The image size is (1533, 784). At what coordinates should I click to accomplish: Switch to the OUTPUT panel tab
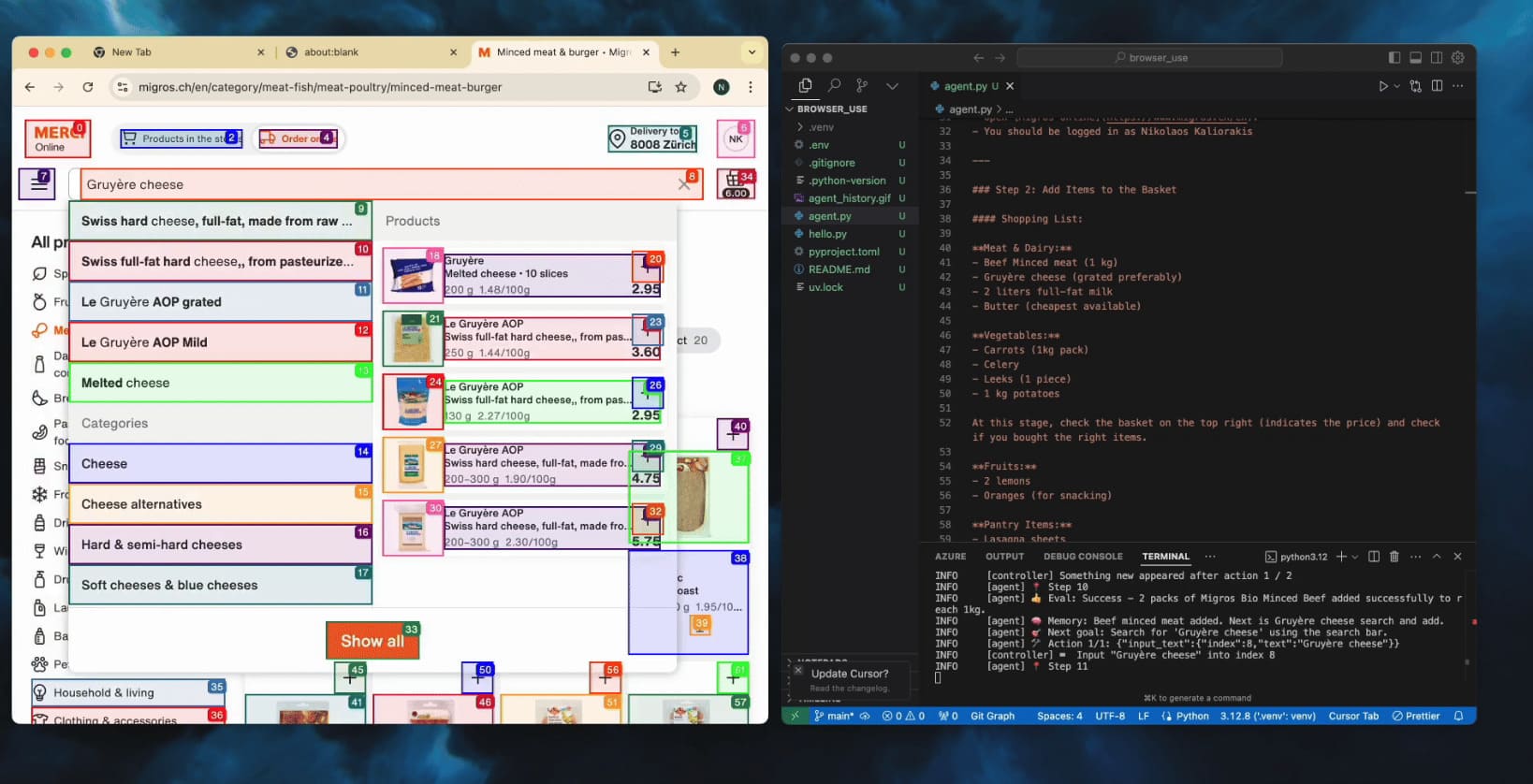point(1004,557)
